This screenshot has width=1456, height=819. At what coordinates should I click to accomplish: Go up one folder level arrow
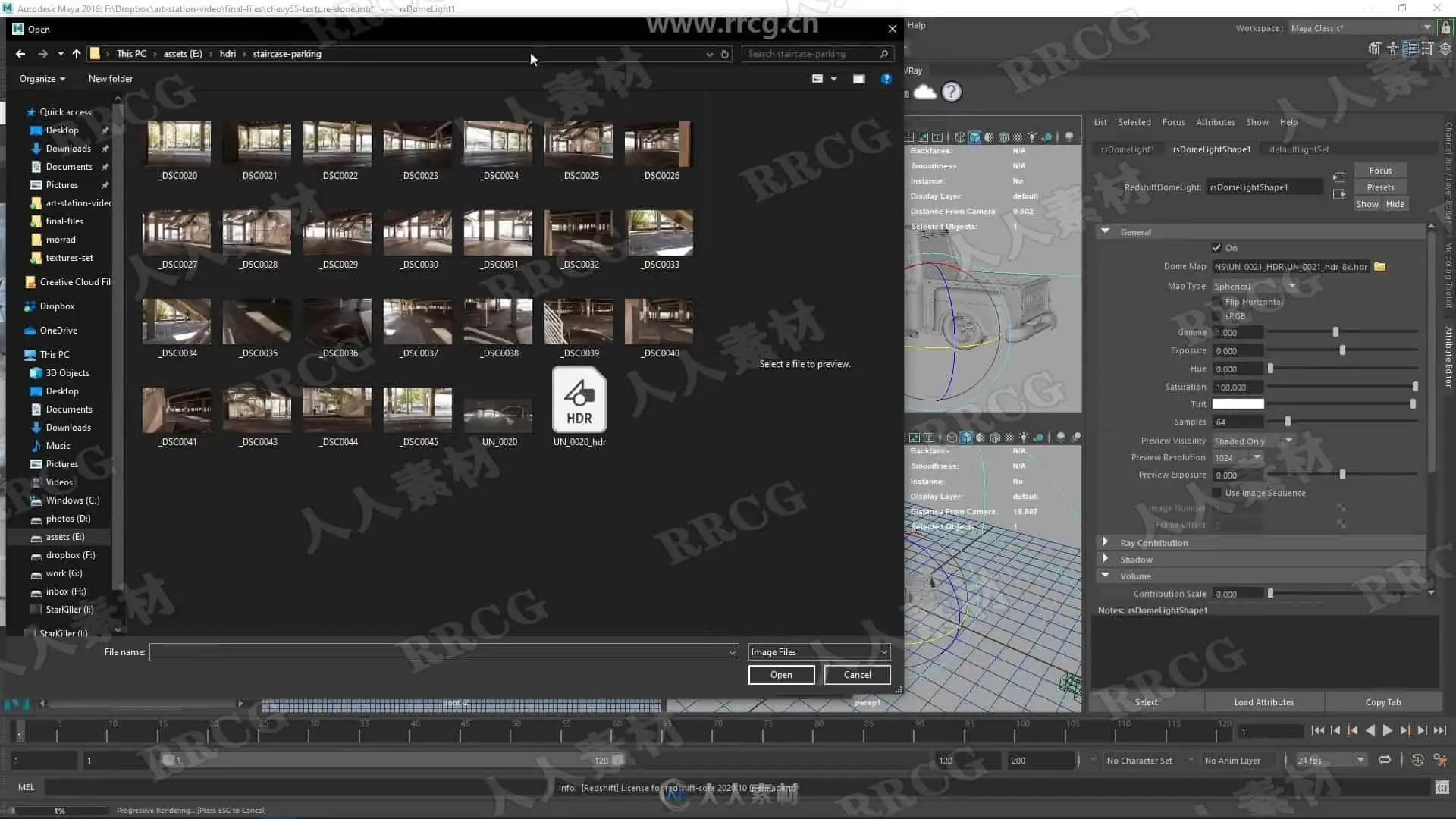pyautogui.click(x=76, y=54)
